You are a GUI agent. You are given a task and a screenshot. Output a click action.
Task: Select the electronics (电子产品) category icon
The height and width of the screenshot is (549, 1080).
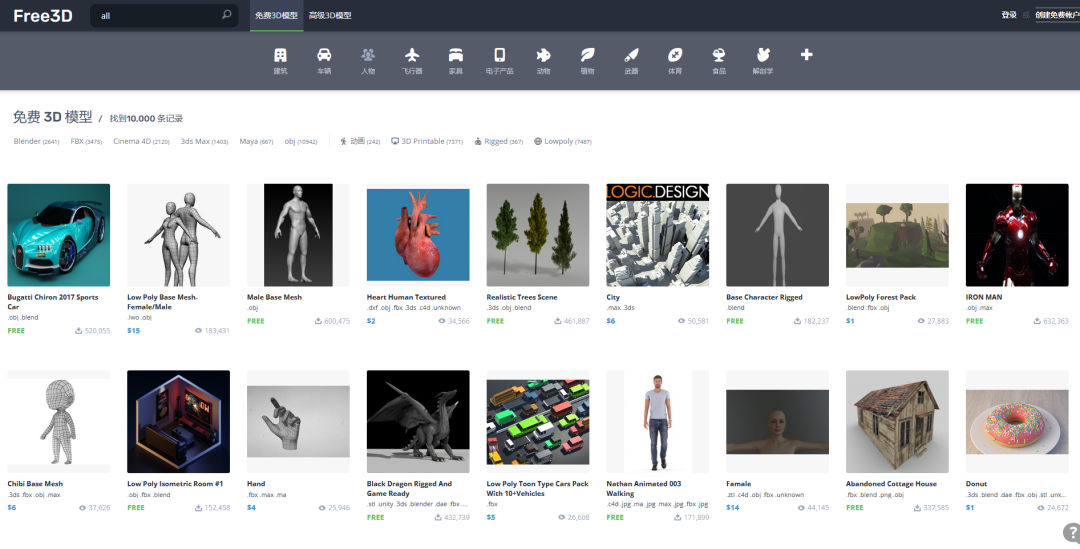499,55
